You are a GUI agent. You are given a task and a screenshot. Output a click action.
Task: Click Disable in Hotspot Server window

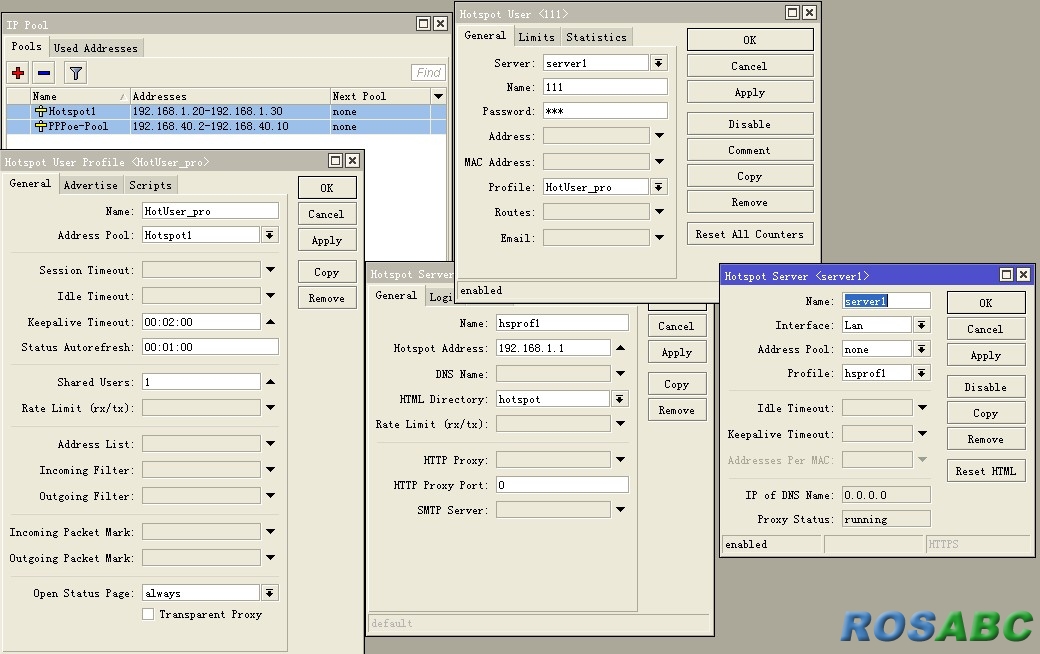tap(986, 387)
